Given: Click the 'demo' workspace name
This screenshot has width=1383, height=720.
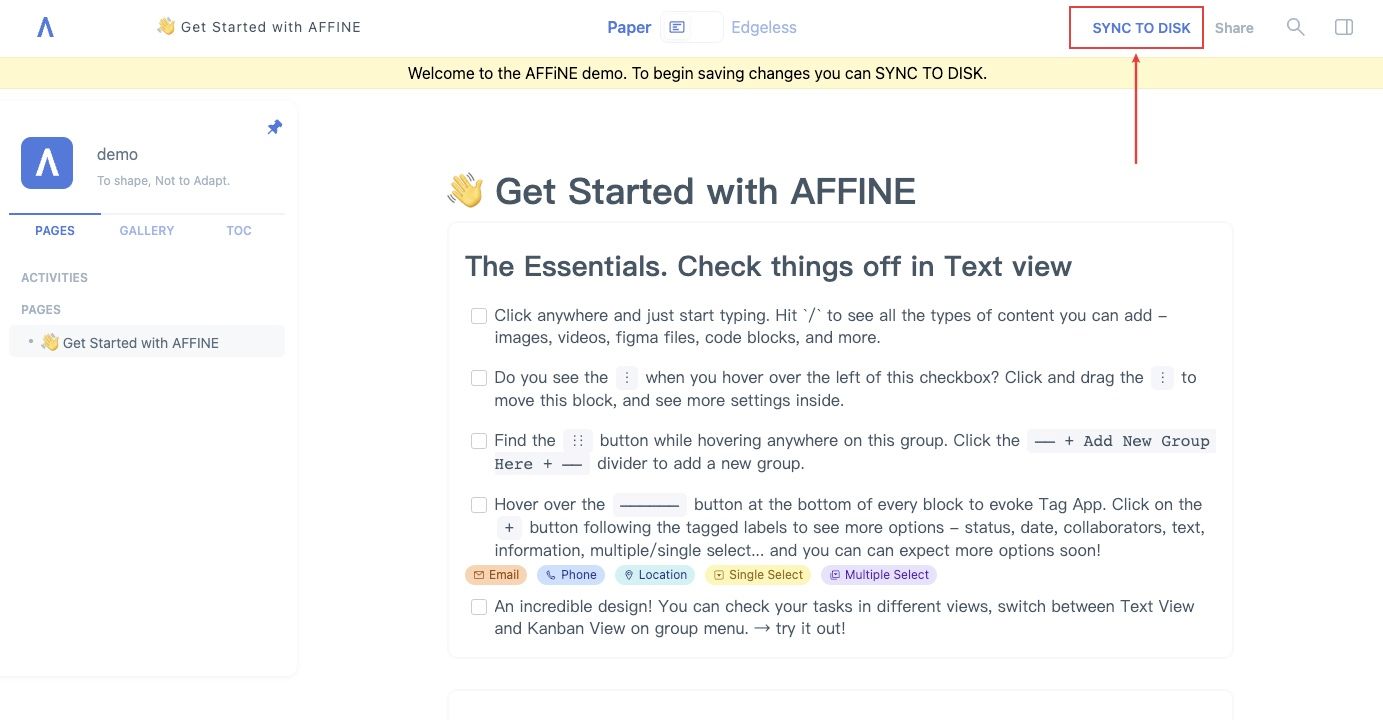Looking at the screenshot, I should 117,154.
